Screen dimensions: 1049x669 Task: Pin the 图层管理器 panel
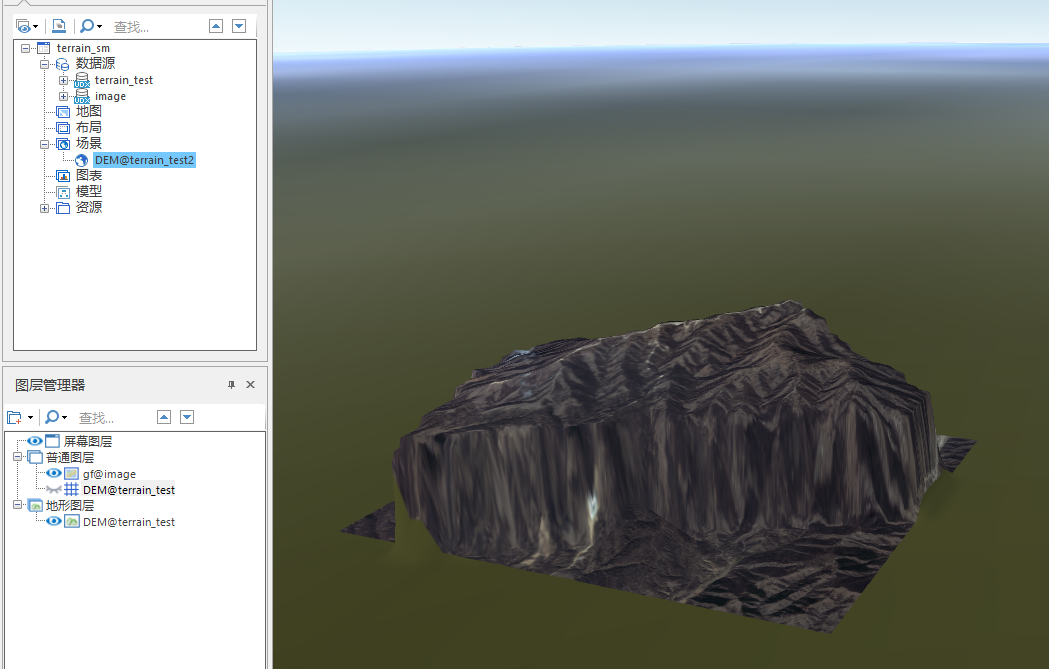[231, 385]
